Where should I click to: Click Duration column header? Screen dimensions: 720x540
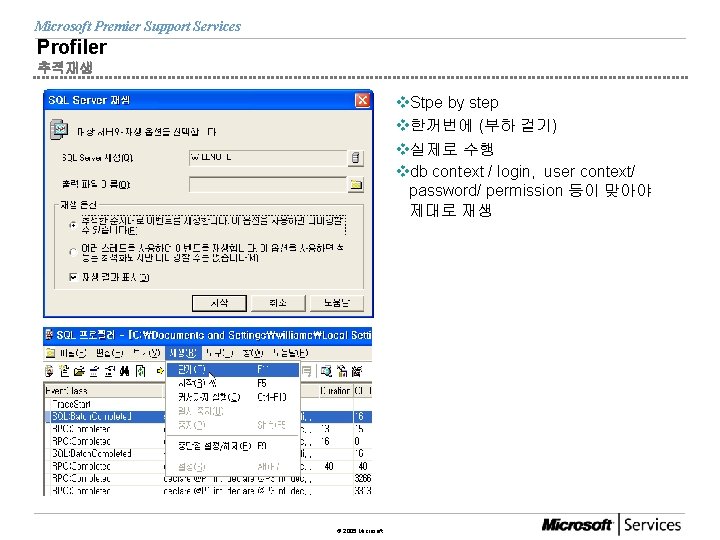[x=336, y=391]
